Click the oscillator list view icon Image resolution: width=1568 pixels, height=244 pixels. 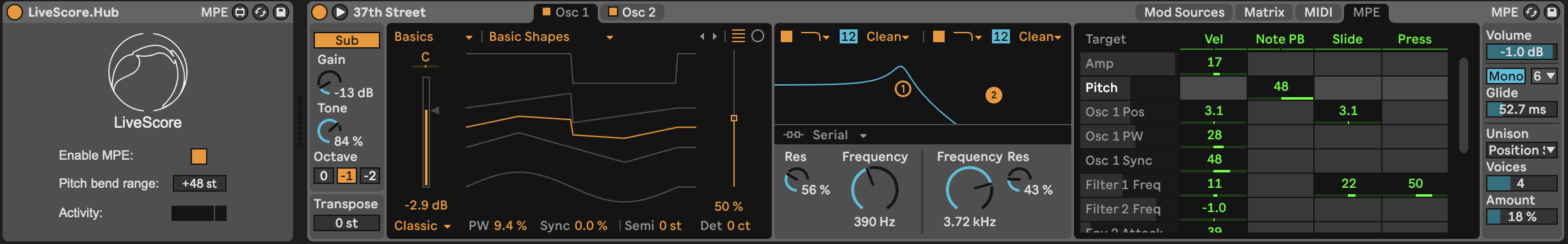pyautogui.click(x=739, y=36)
